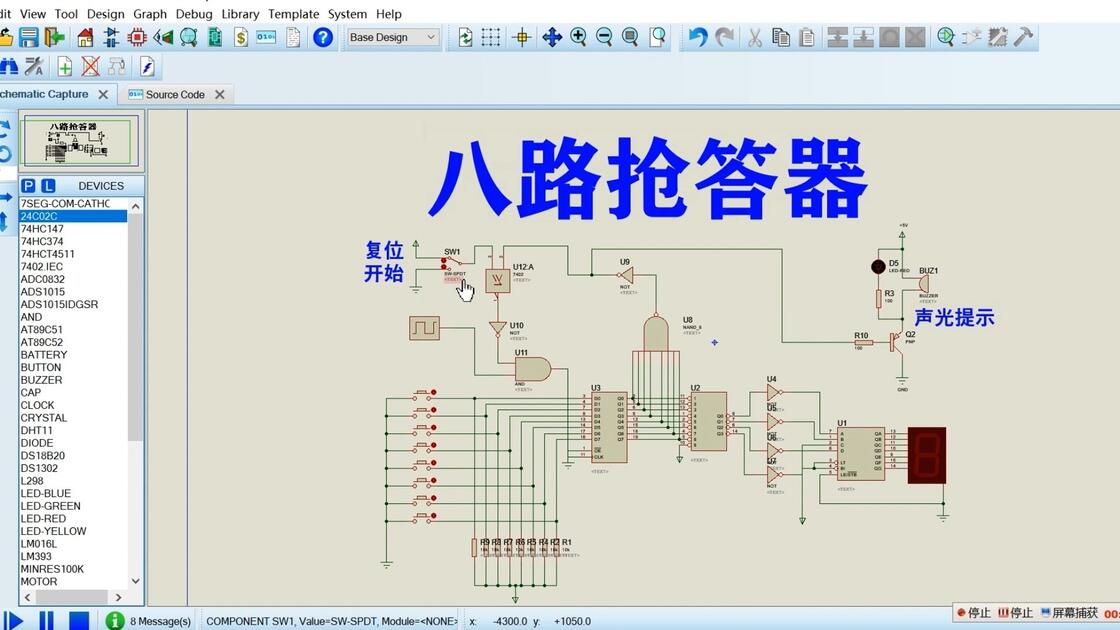Click the New Sheet green plus icon
This screenshot has width=1120, height=630.
tap(64, 67)
